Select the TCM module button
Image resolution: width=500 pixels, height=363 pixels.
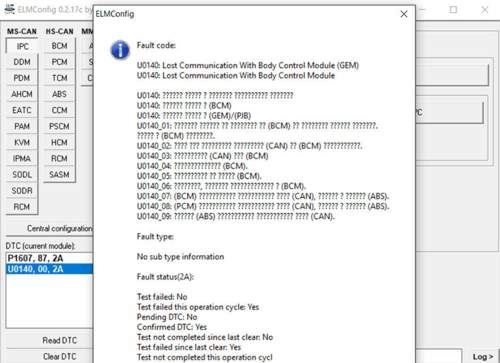pyautogui.click(x=60, y=78)
